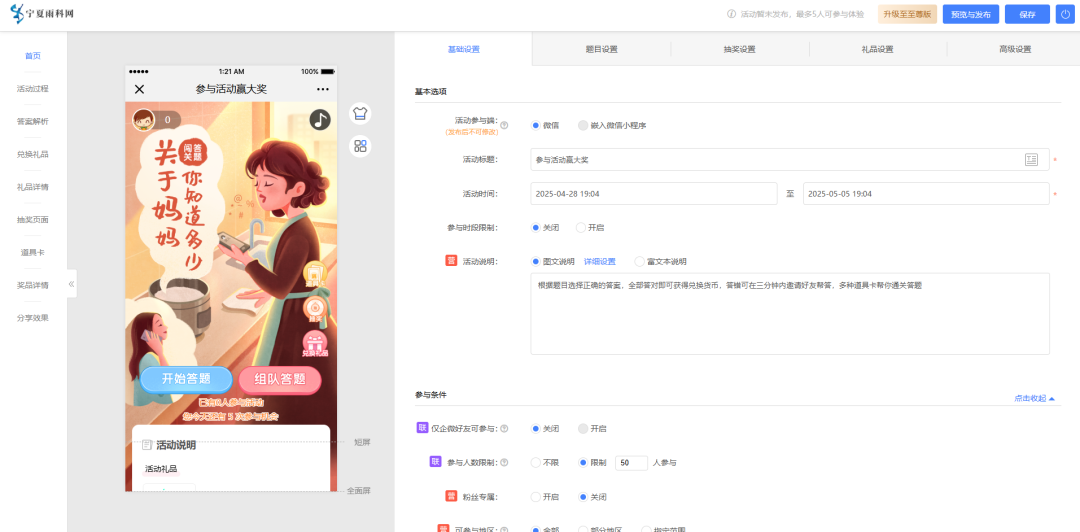Click the 宁夏雨科网 logo
The image size is (1080, 532).
41,14
